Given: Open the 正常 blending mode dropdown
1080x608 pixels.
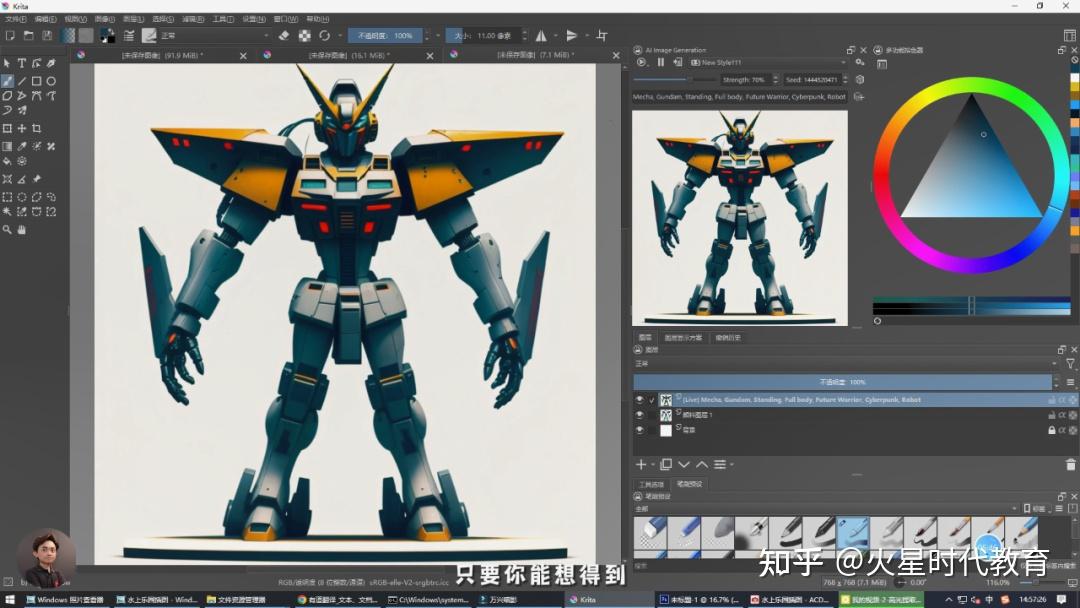Looking at the screenshot, I should pyautogui.click(x=200, y=35).
